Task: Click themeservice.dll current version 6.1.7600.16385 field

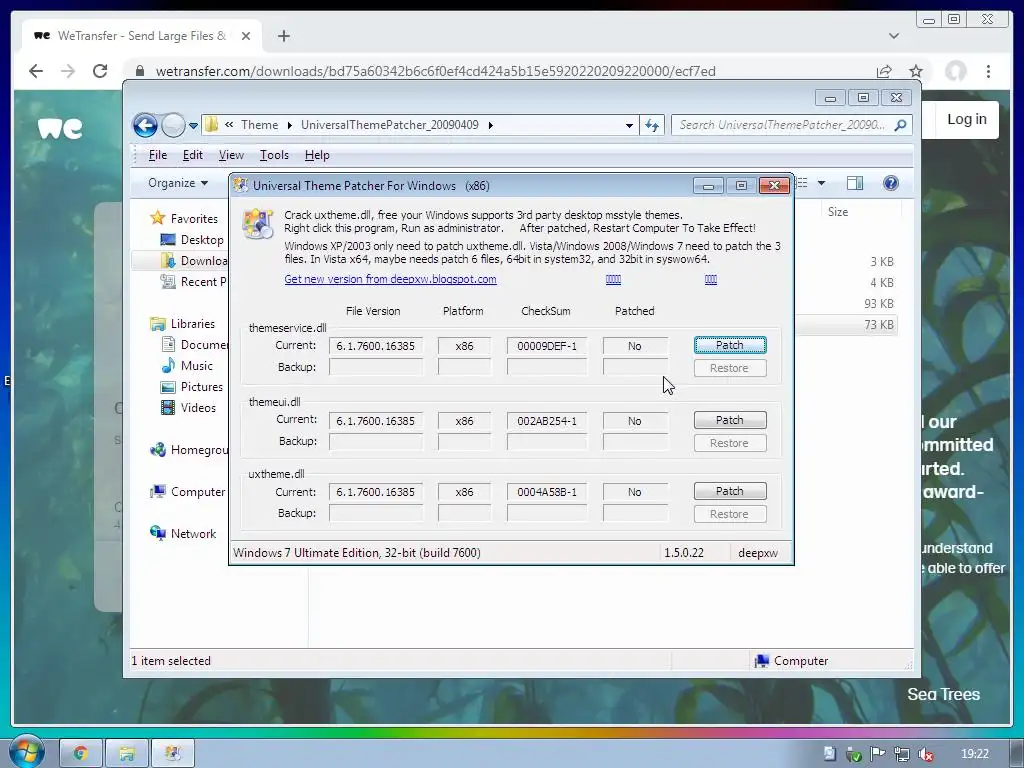Action: pyautogui.click(x=376, y=345)
